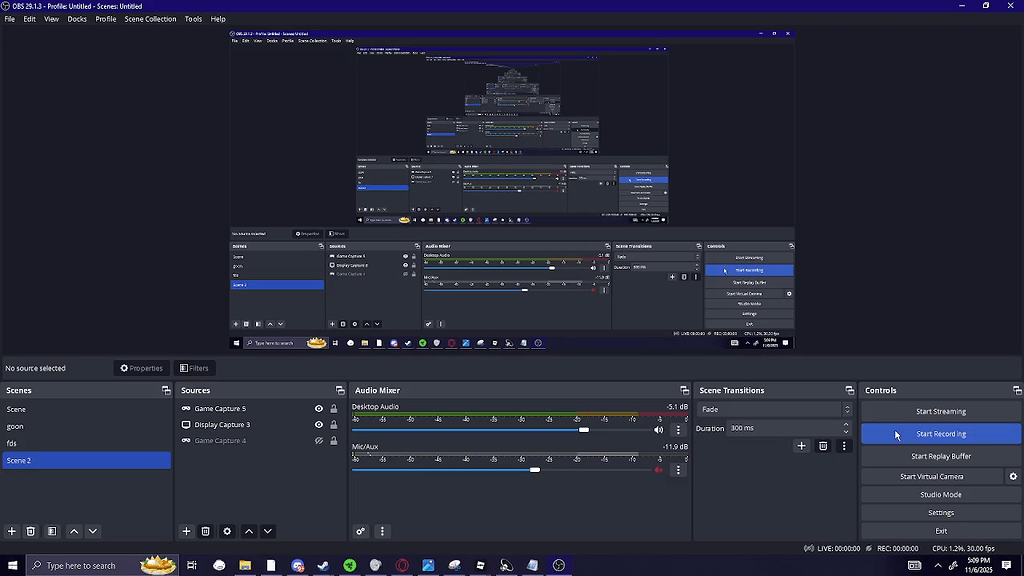1024x576 pixels.
Task: Delete the Fade transition with trash icon
Action: click(x=822, y=445)
